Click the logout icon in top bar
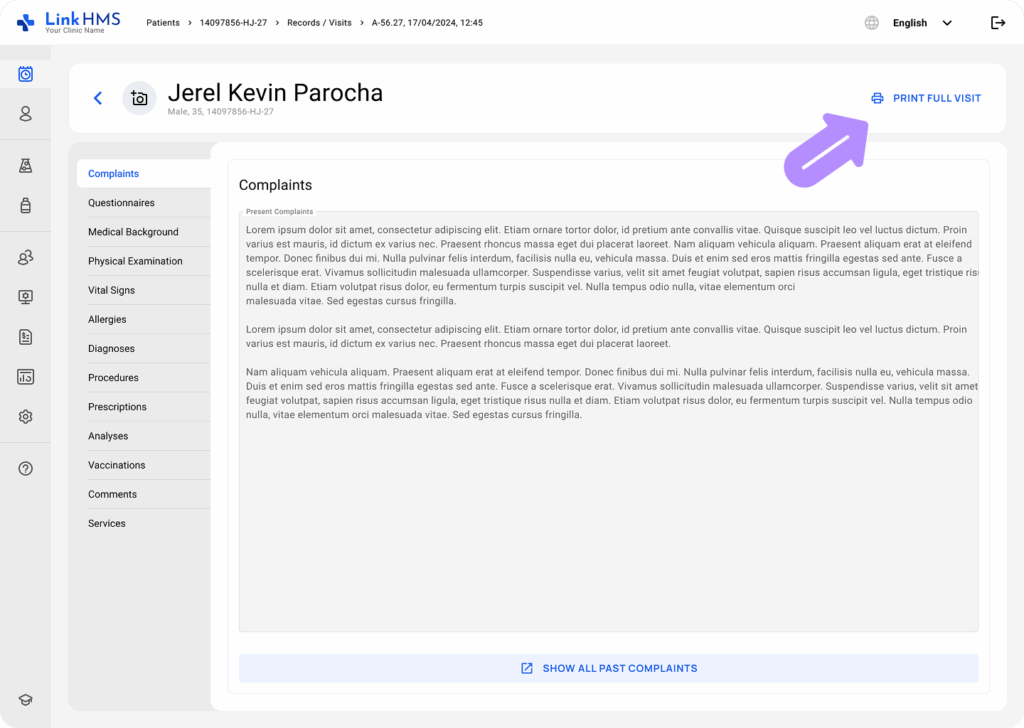The width and height of the screenshot is (1024, 728). click(x=997, y=23)
